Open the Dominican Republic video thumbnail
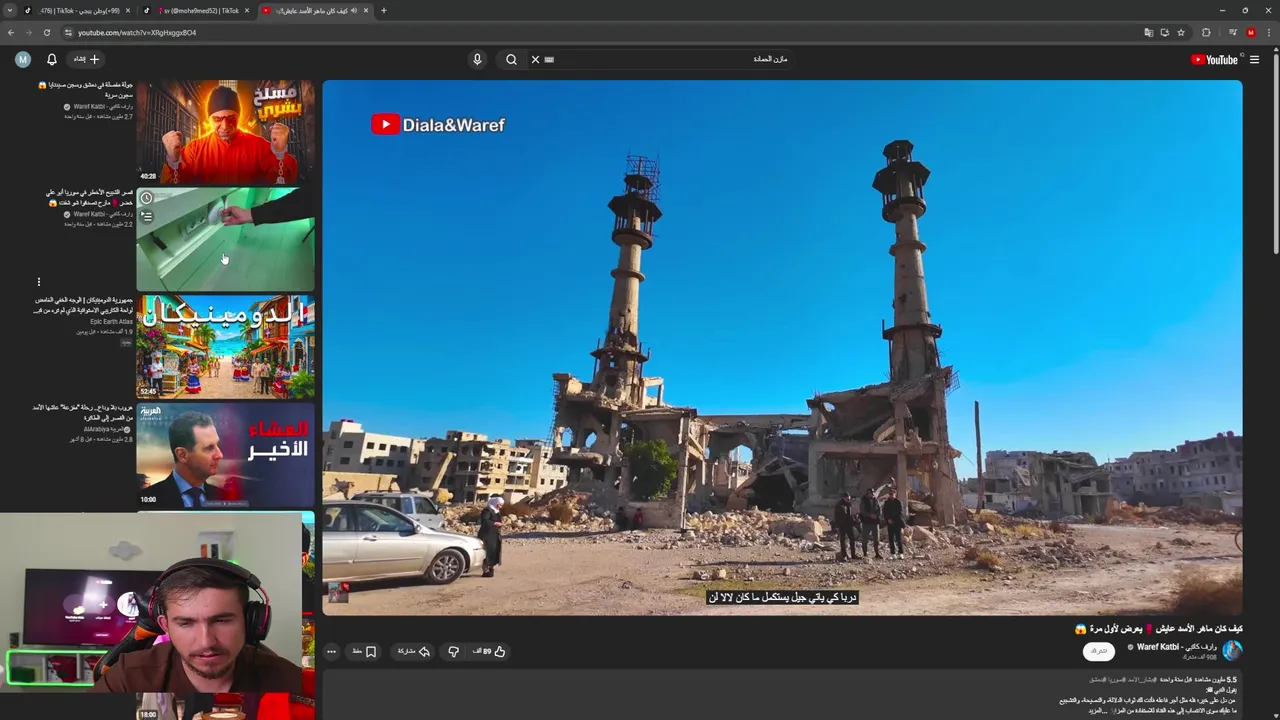This screenshot has height=720, width=1280. point(225,346)
